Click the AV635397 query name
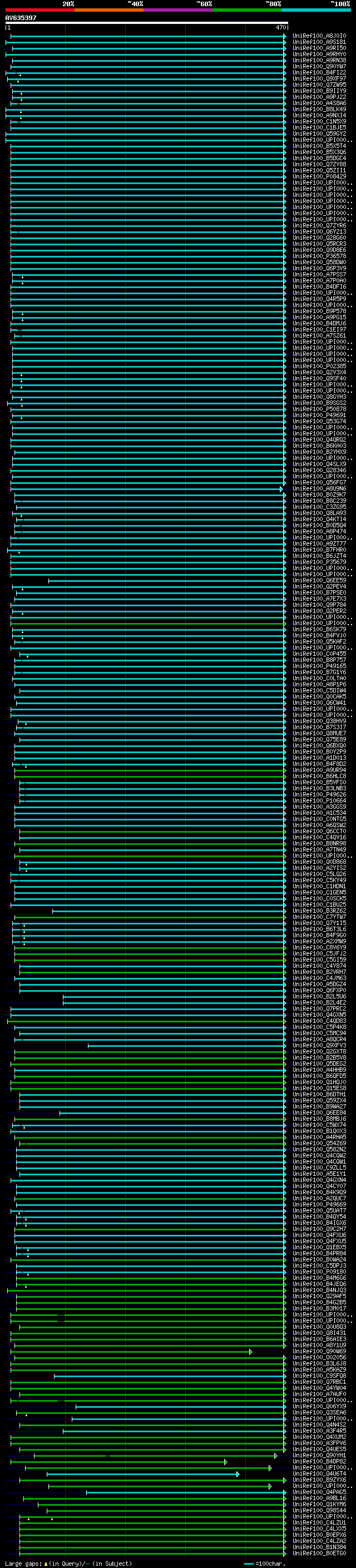Image resolution: width=356 pixels, height=1568 pixels. [21, 18]
